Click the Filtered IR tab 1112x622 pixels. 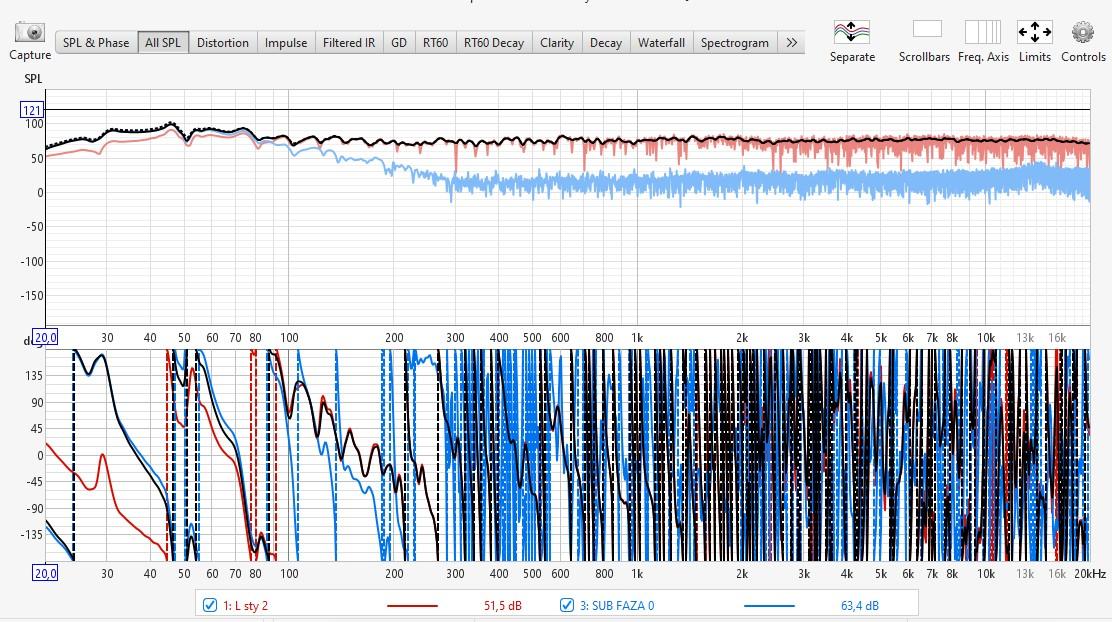(x=349, y=43)
